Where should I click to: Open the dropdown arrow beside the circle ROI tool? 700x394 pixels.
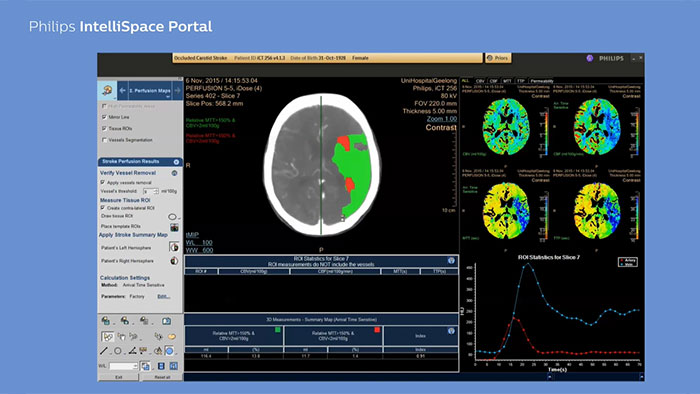point(125,354)
